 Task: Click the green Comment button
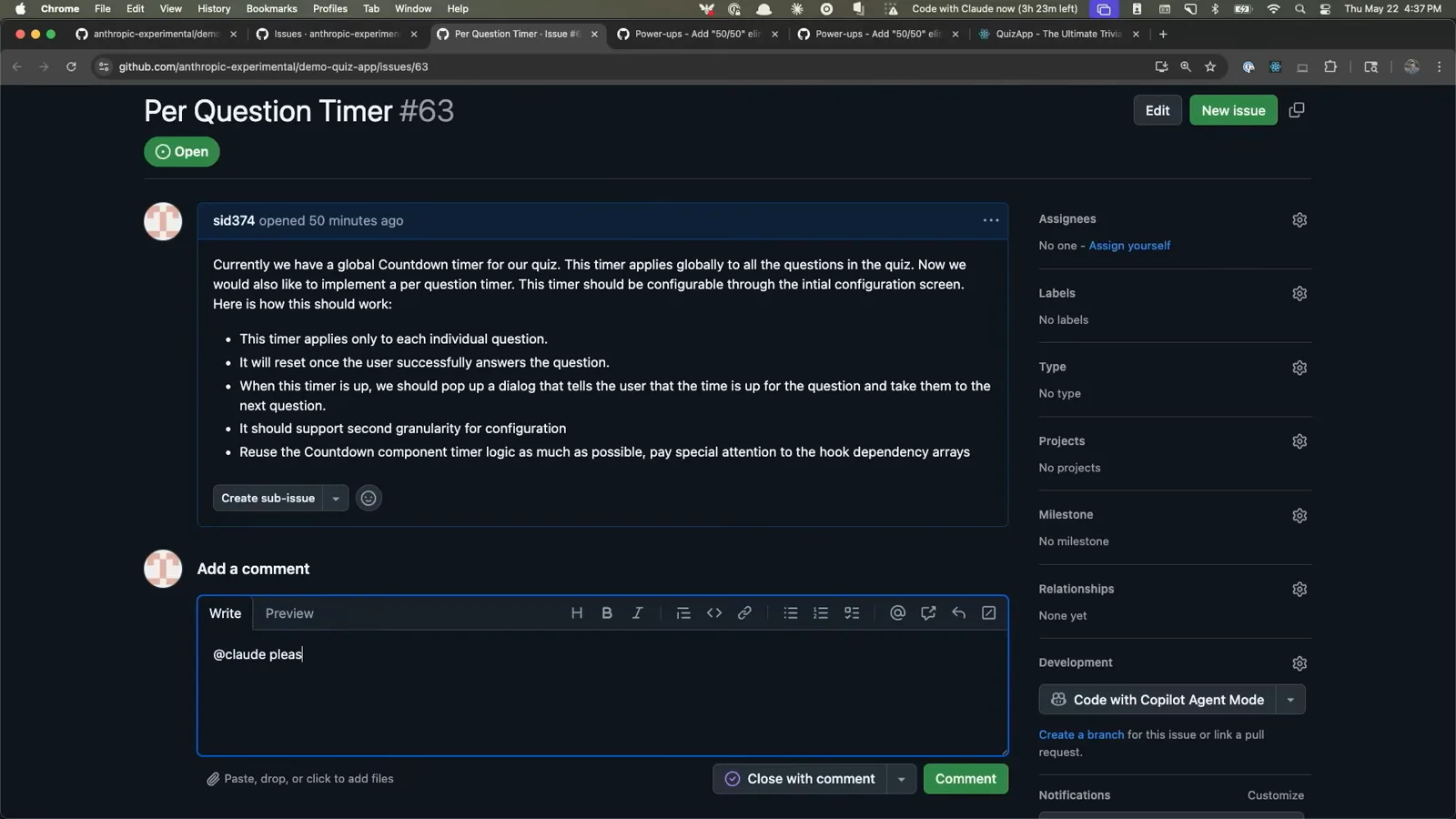point(966,779)
